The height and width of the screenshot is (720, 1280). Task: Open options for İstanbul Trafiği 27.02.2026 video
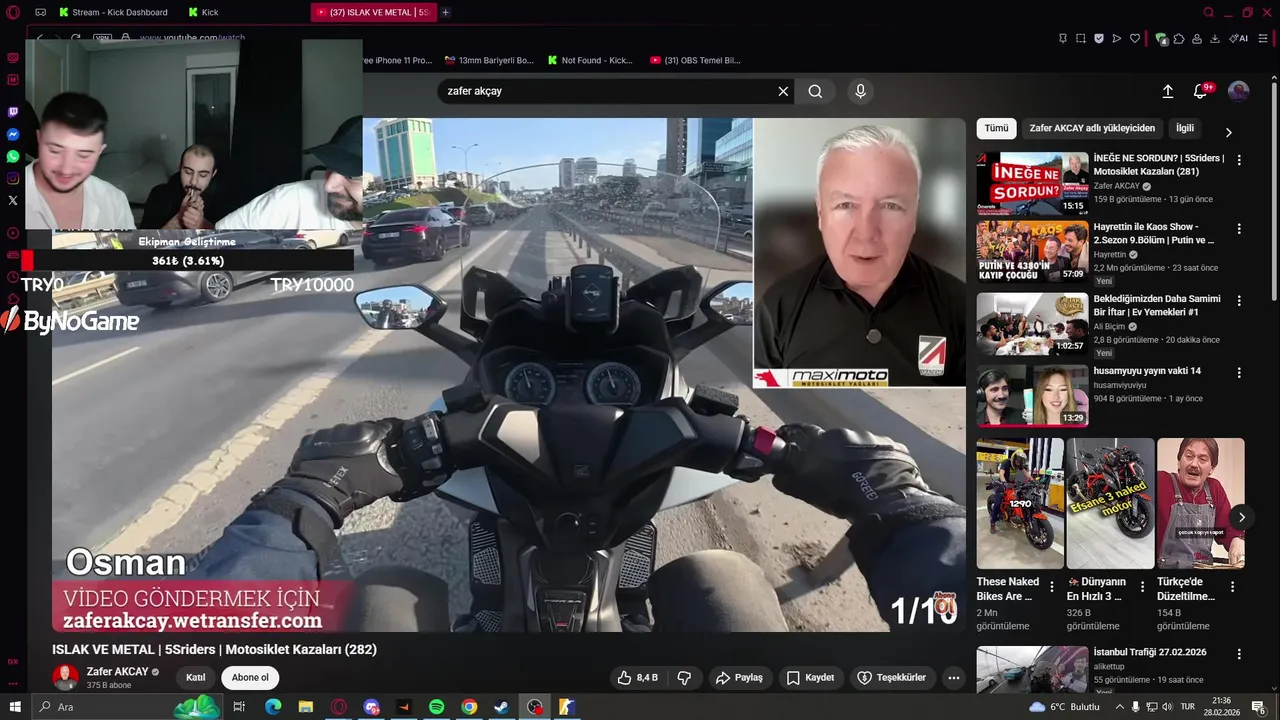pos(1239,654)
